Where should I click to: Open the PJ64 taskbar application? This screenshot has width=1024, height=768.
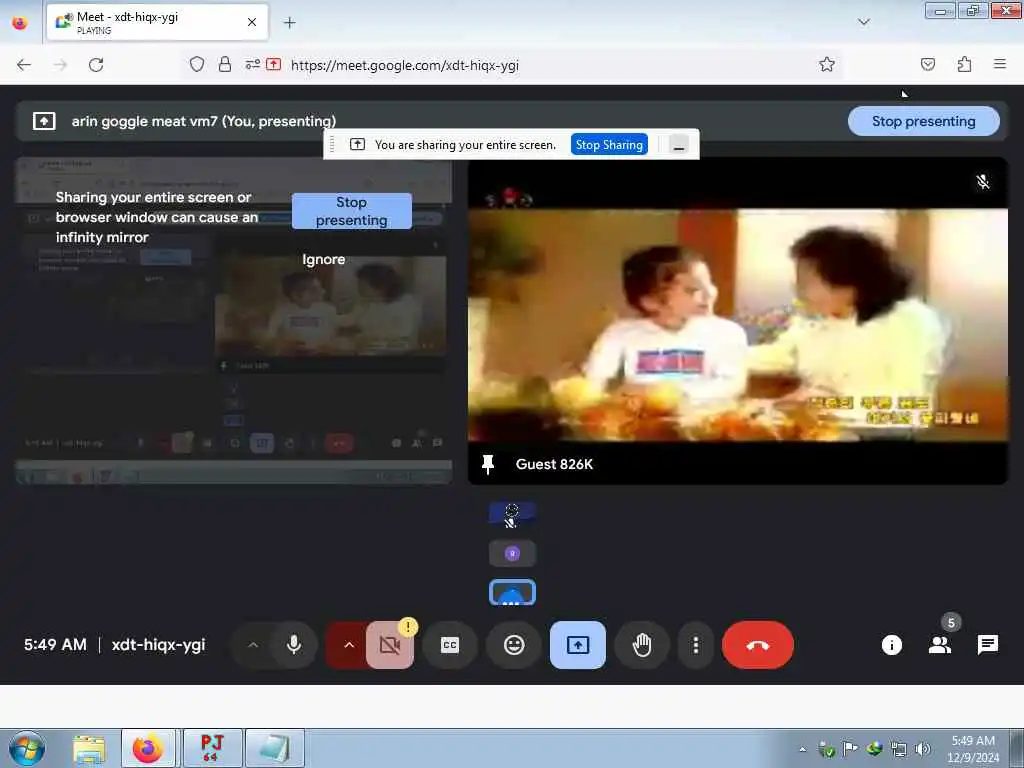[x=212, y=748]
